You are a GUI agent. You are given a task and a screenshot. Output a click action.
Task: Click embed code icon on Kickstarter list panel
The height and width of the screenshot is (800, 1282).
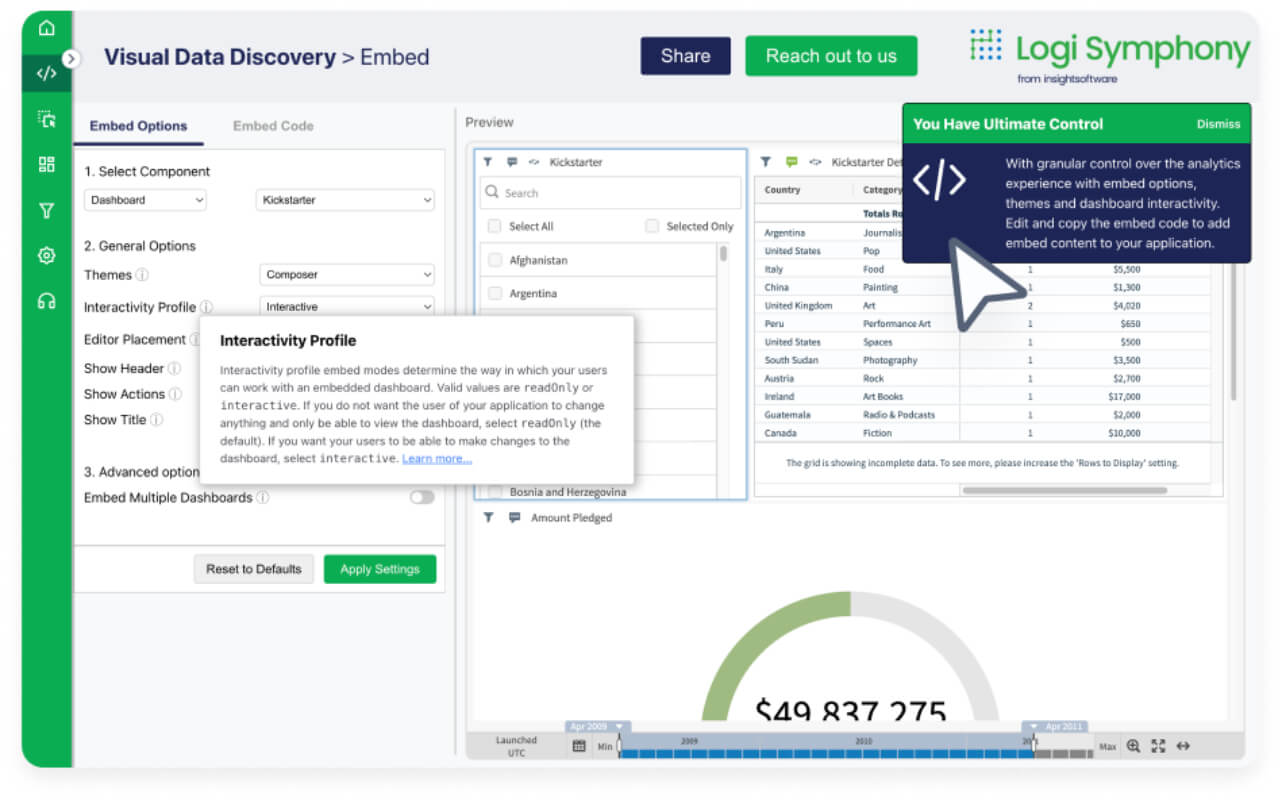pyautogui.click(x=534, y=162)
